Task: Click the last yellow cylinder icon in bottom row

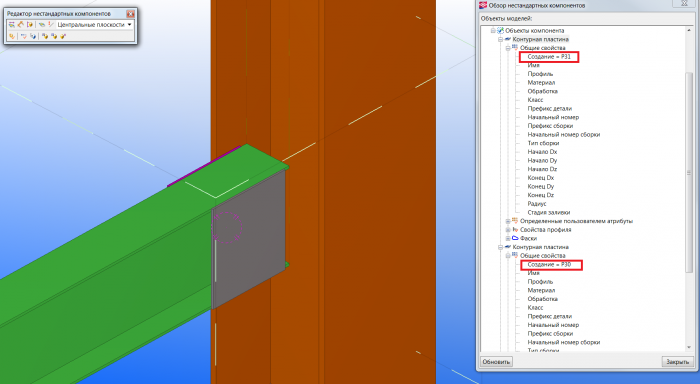Action: coord(63,36)
